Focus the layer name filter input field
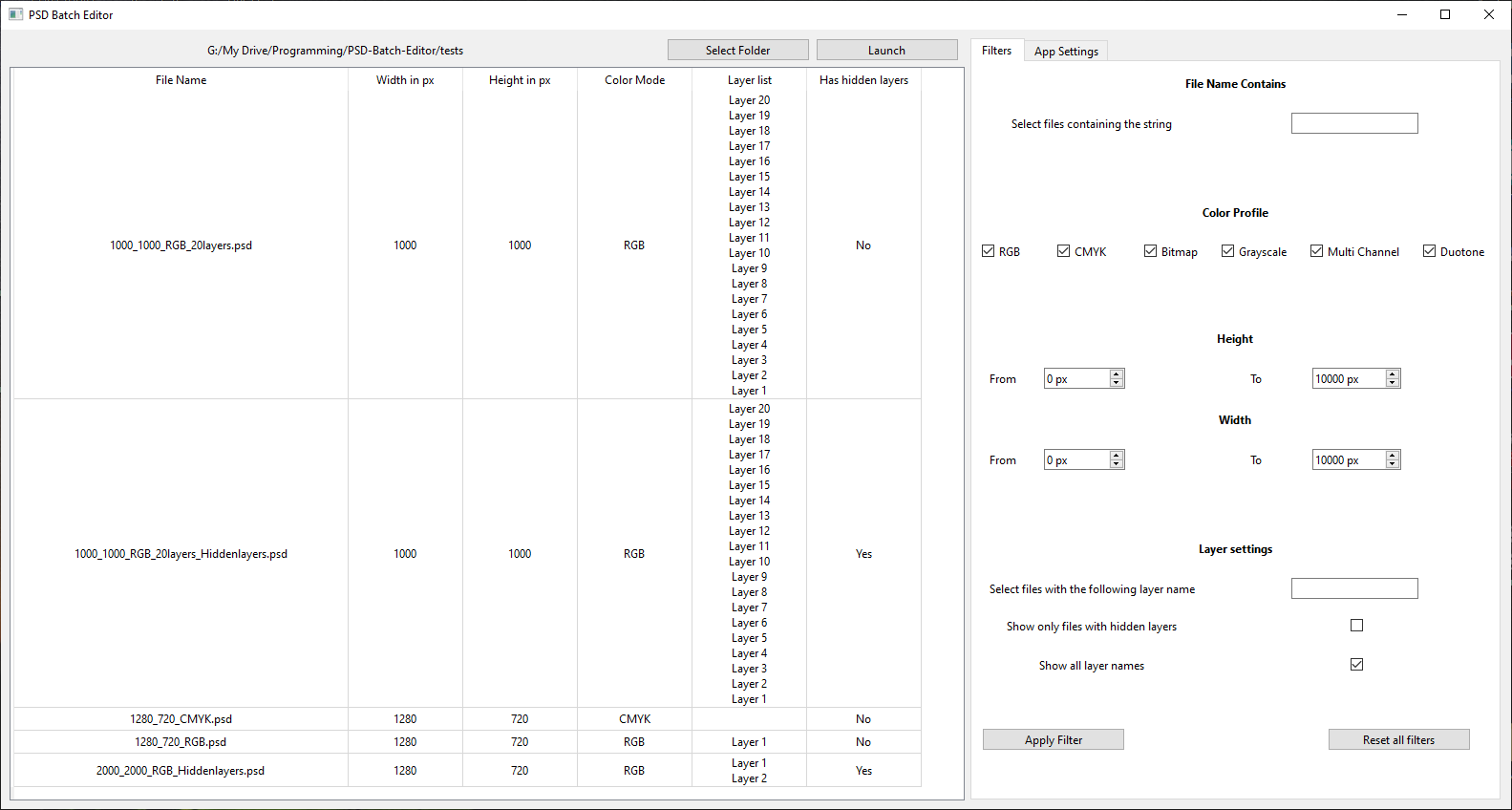The height and width of the screenshot is (810, 1512). pyautogui.click(x=1354, y=588)
